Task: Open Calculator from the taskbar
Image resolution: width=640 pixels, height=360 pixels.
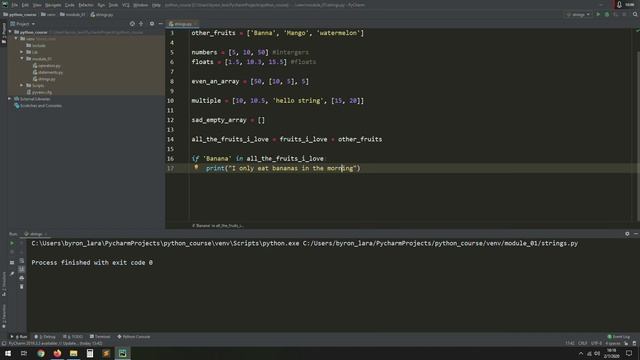Action: point(90,353)
